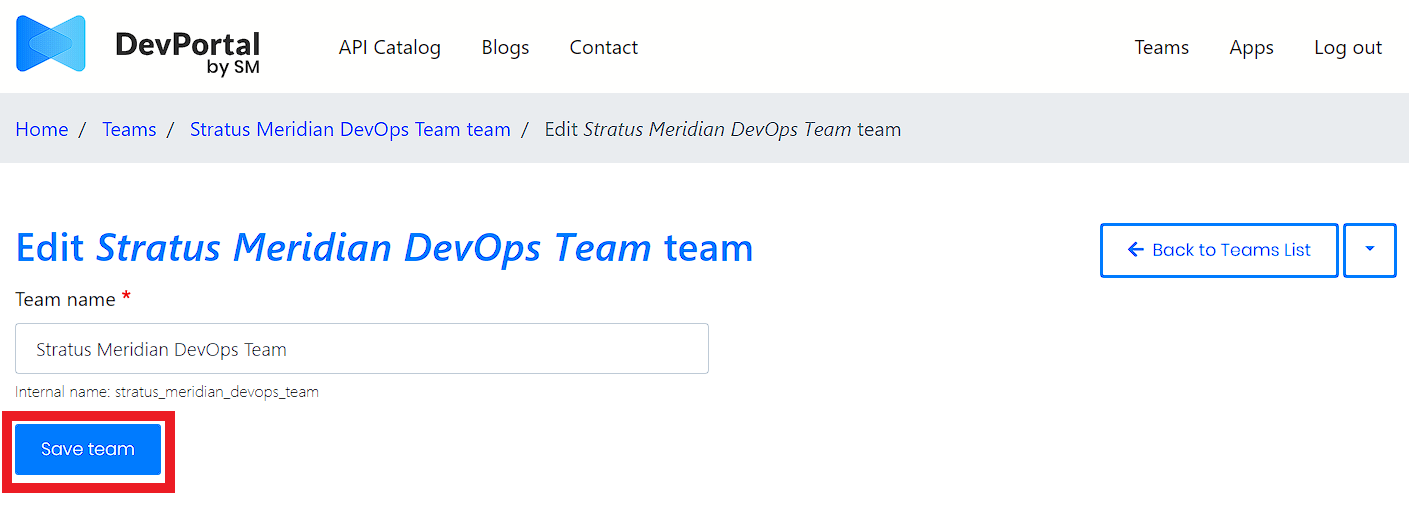This screenshot has height=515, width=1409.
Task: Click the Edit Stratus Meridian DevOps Team heading
Action: click(x=384, y=248)
